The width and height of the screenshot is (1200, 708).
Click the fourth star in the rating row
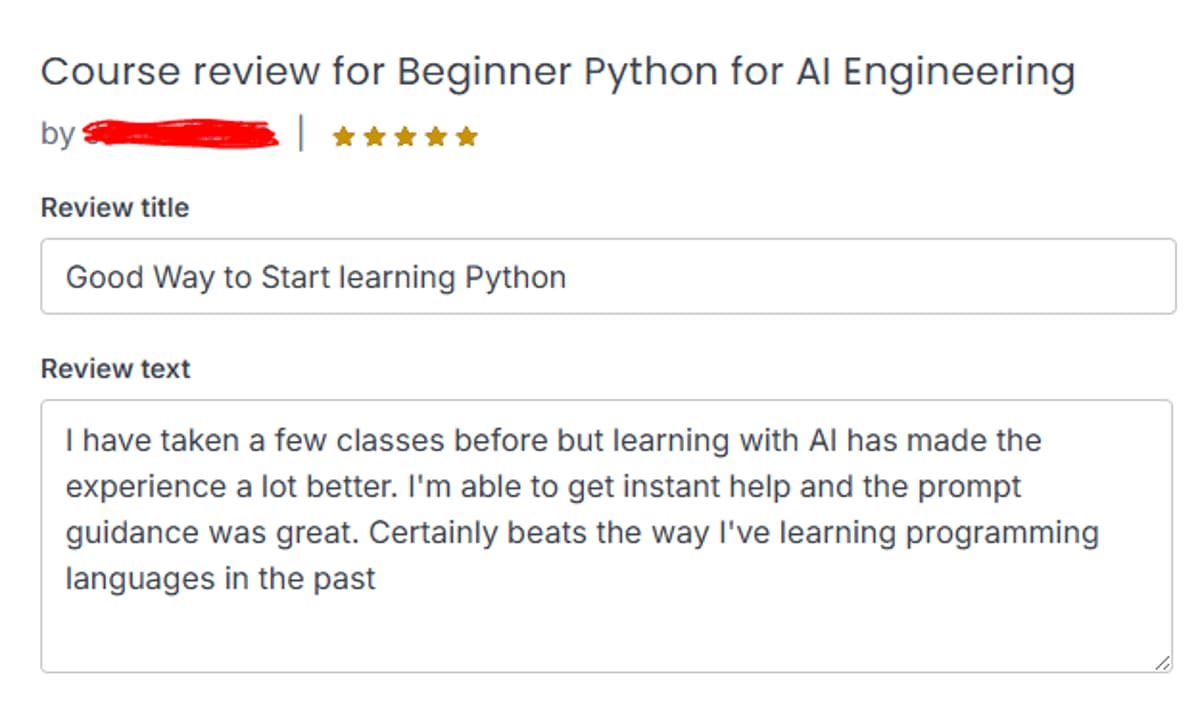(436, 135)
